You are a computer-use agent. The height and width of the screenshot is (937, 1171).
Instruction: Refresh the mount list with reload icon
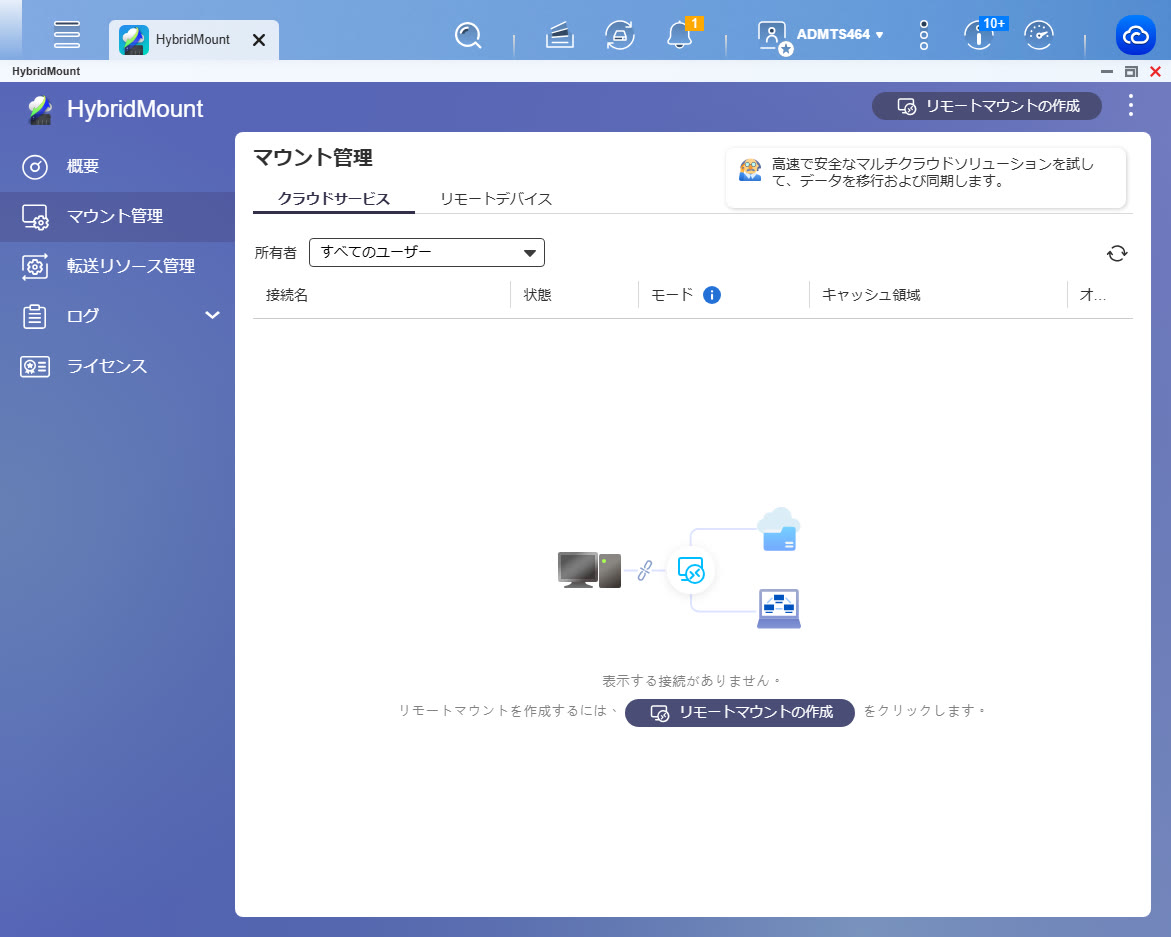tap(1117, 253)
